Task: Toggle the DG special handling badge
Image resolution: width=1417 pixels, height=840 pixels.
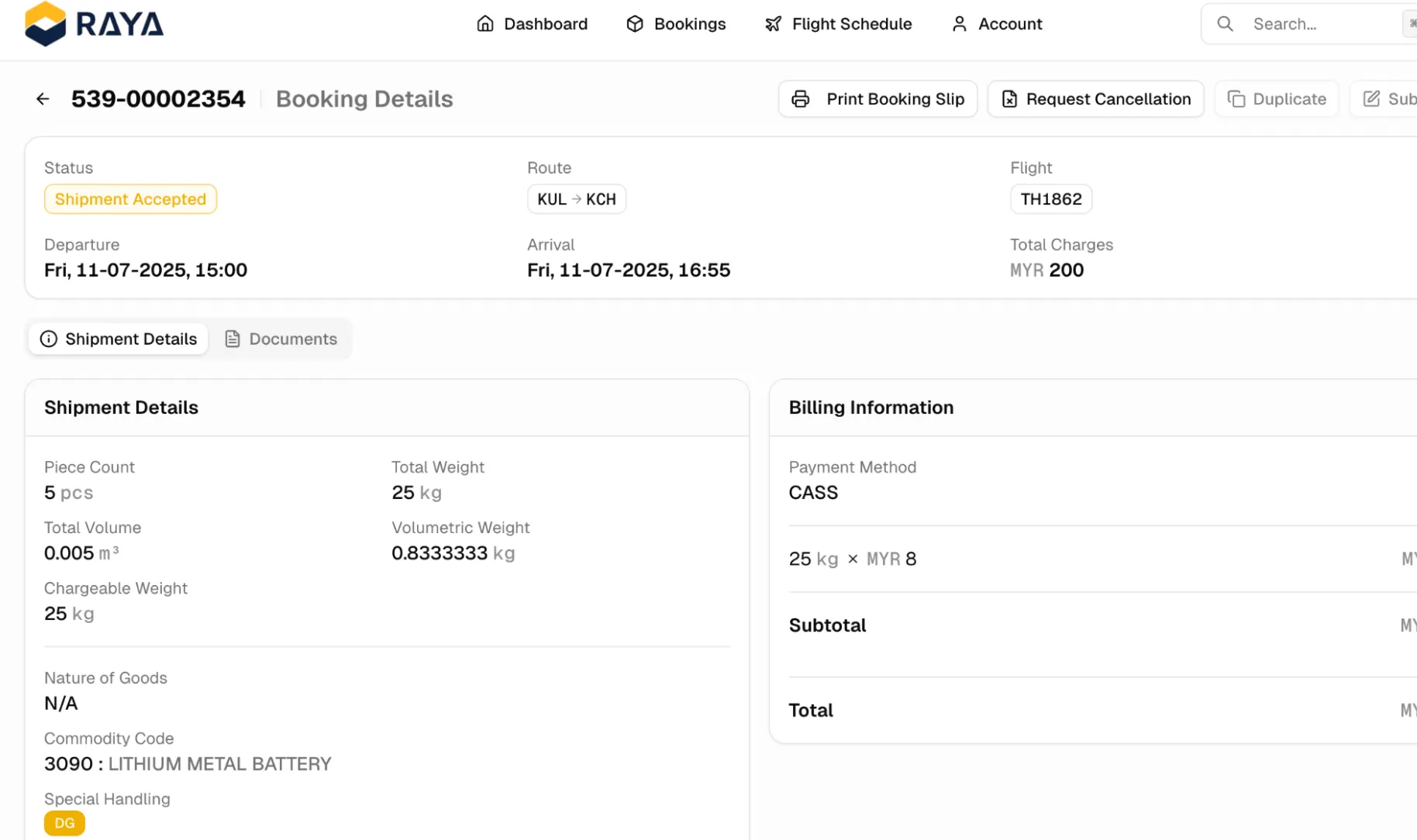Action: [x=64, y=822]
